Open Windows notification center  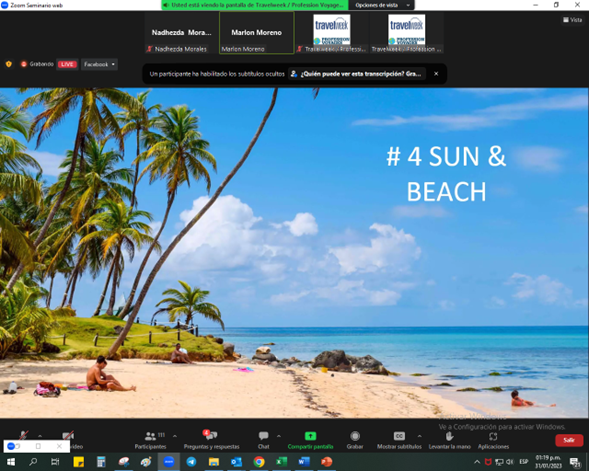tap(575, 462)
